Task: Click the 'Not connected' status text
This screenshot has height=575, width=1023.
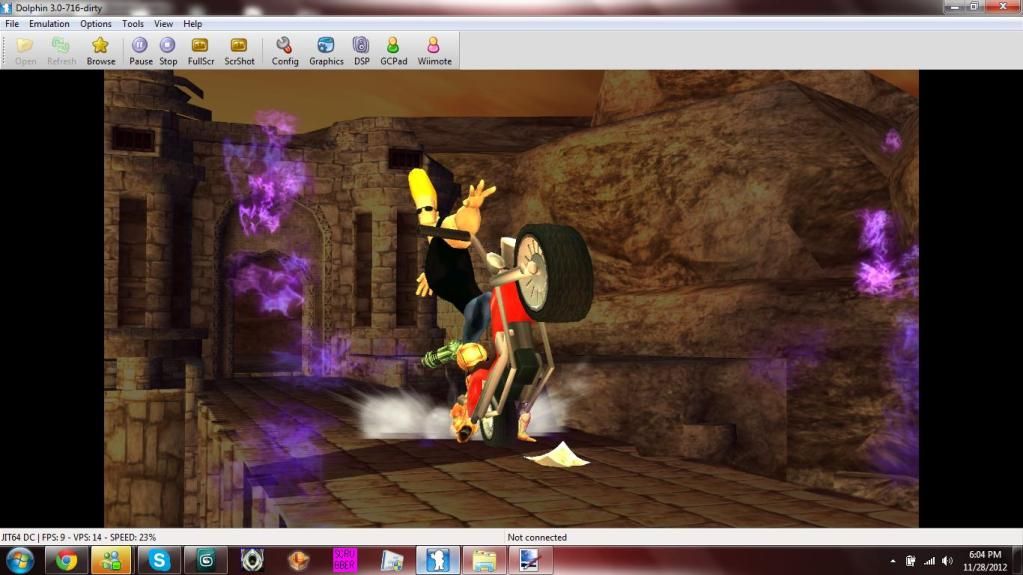Action: point(537,537)
